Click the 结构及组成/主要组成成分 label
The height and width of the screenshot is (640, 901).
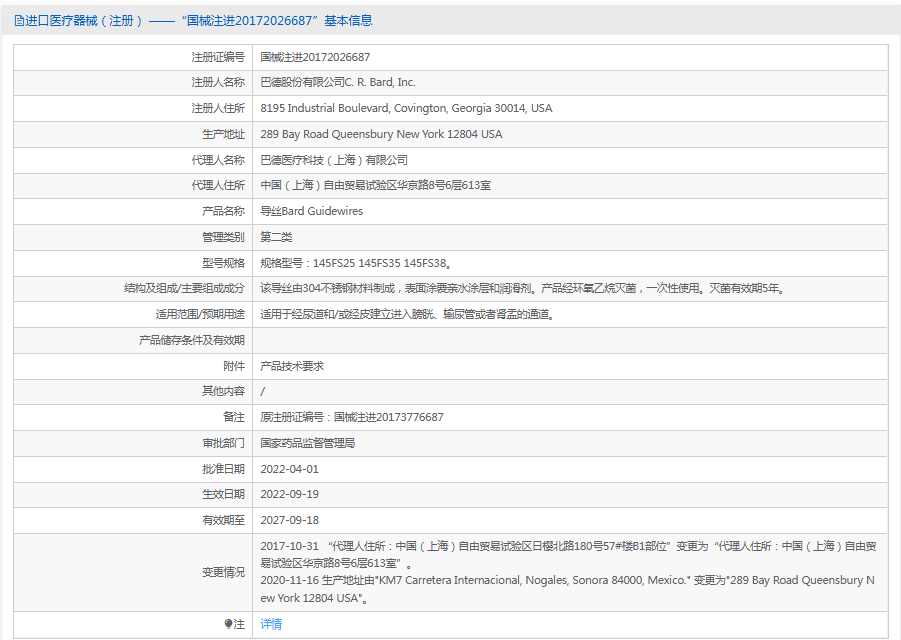(x=184, y=288)
